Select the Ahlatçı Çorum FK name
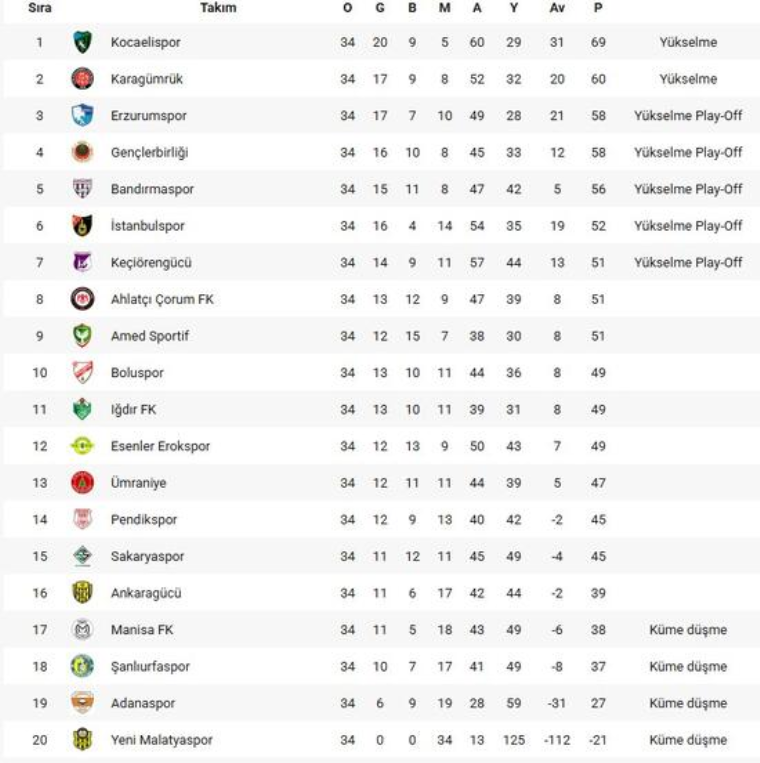 click(x=162, y=299)
